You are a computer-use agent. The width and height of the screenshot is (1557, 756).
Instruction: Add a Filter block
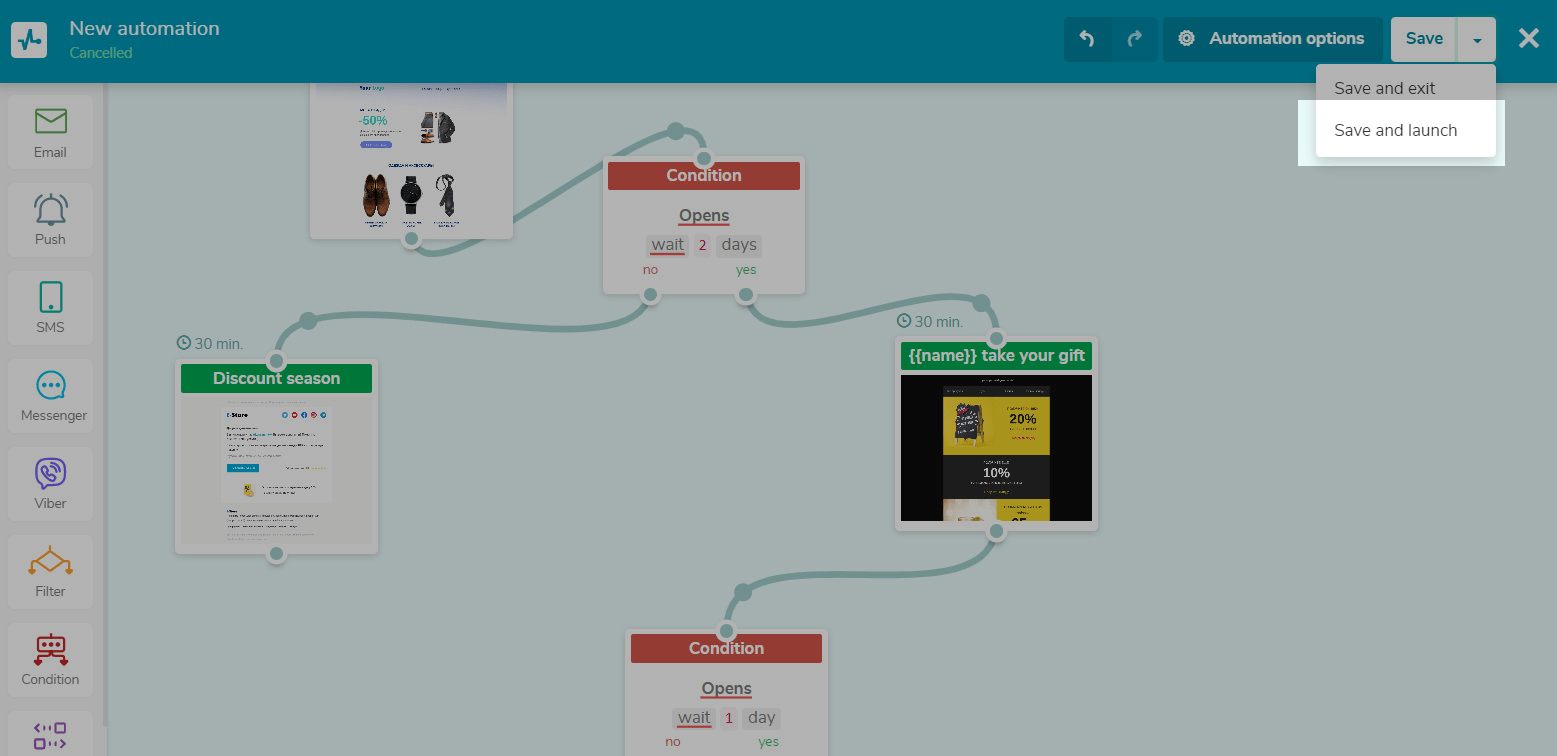(x=50, y=572)
